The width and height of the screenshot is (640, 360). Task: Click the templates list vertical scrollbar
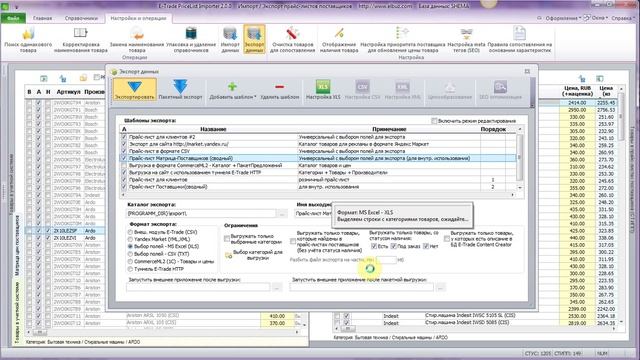[x=520, y=158]
